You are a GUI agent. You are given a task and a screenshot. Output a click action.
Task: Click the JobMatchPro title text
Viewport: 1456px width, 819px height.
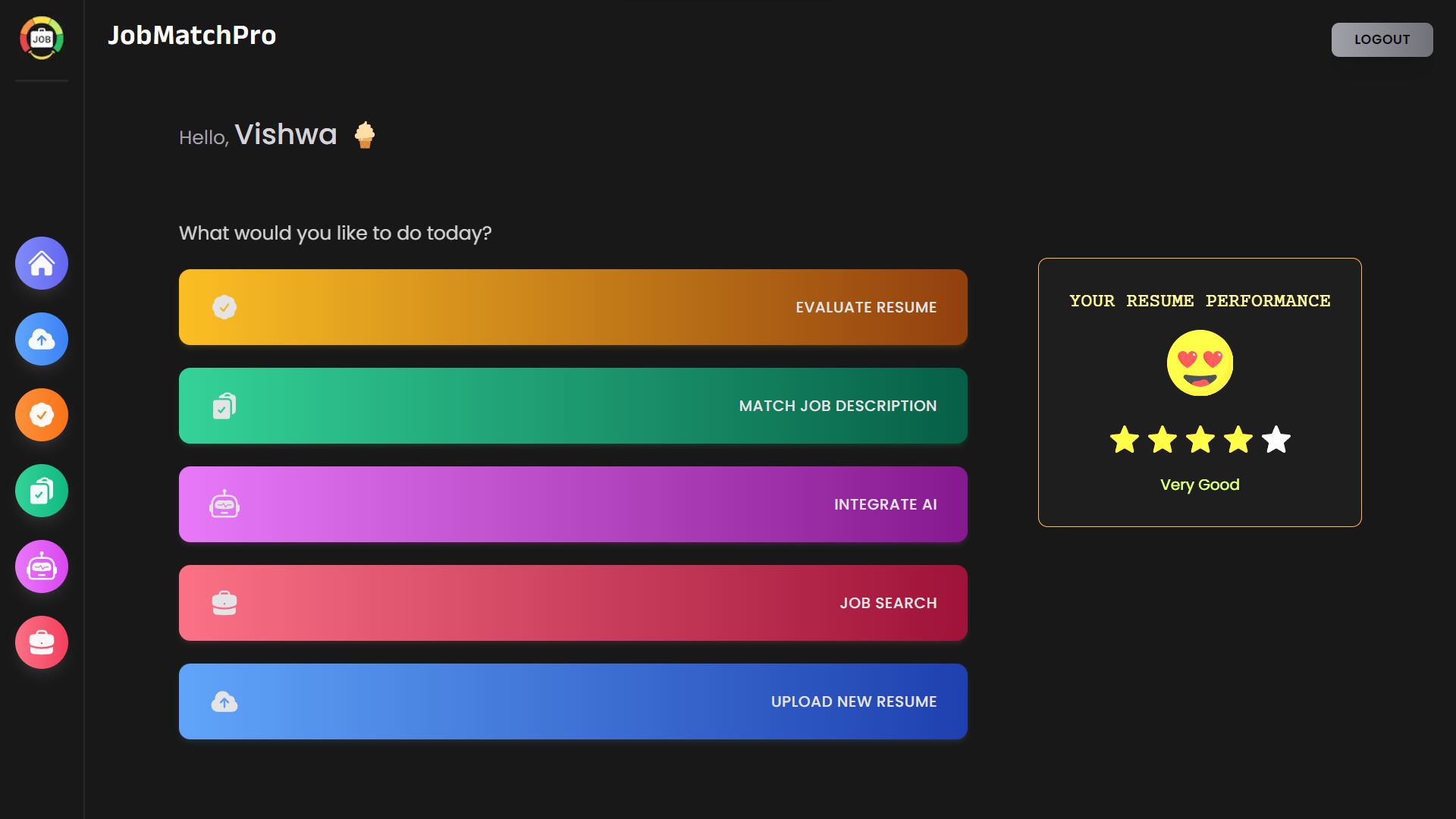(192, 36)
